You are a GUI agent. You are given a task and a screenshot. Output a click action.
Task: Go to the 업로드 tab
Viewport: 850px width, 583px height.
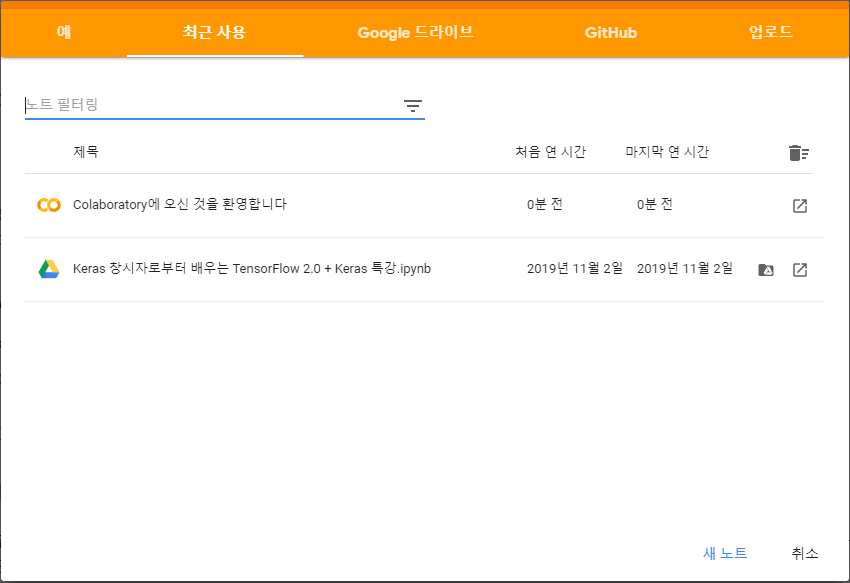[771, 32]
